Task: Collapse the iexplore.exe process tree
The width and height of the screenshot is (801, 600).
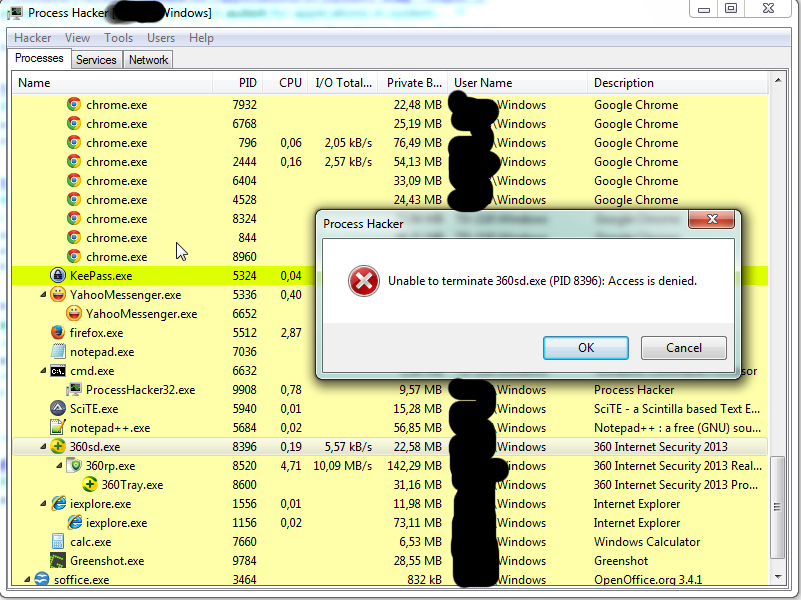Action: click(x=43, y=504)
